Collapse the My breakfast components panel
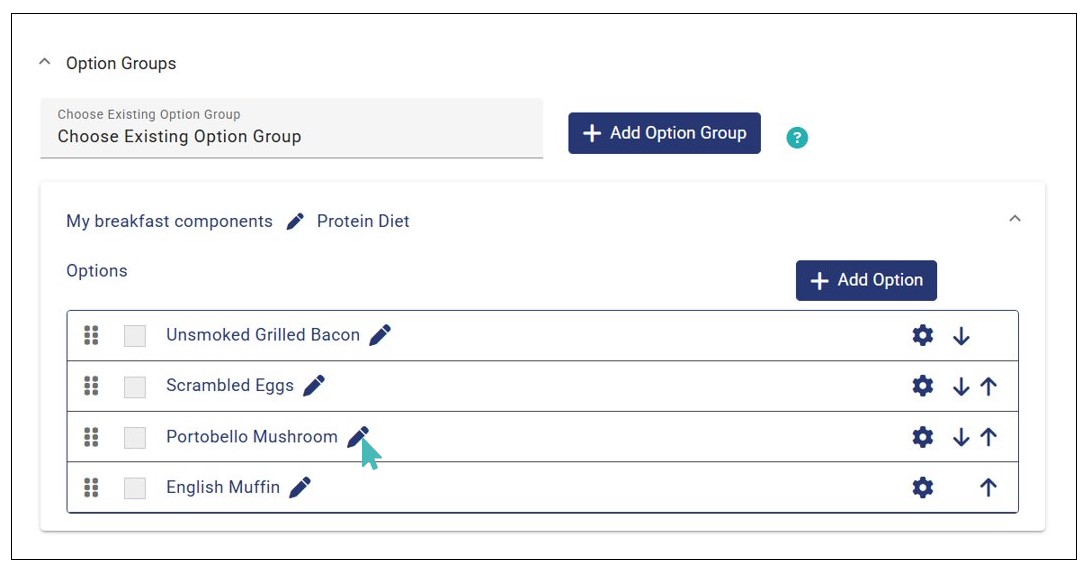The image size is (1087, 573). click(x=1015, y=218)
